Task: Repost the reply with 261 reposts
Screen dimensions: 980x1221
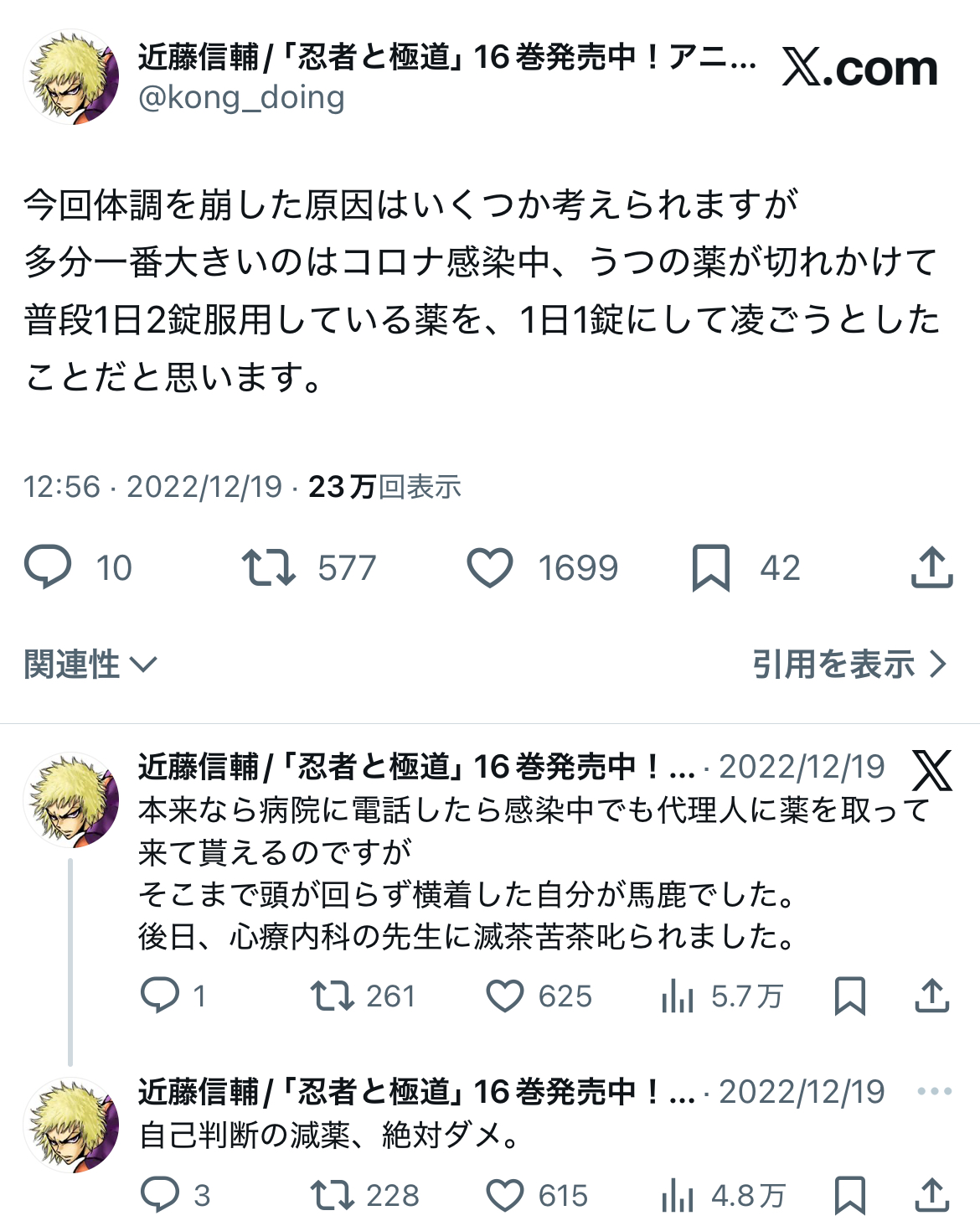Action: (332, 996)
